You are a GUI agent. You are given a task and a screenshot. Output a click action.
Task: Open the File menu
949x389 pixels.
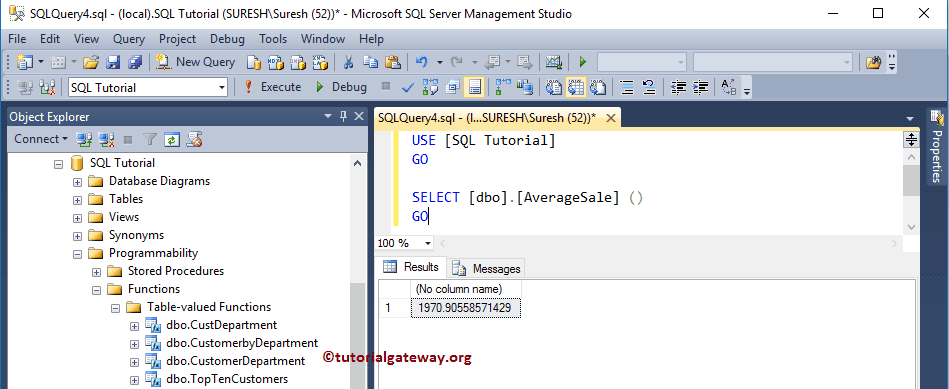[17, 39]
